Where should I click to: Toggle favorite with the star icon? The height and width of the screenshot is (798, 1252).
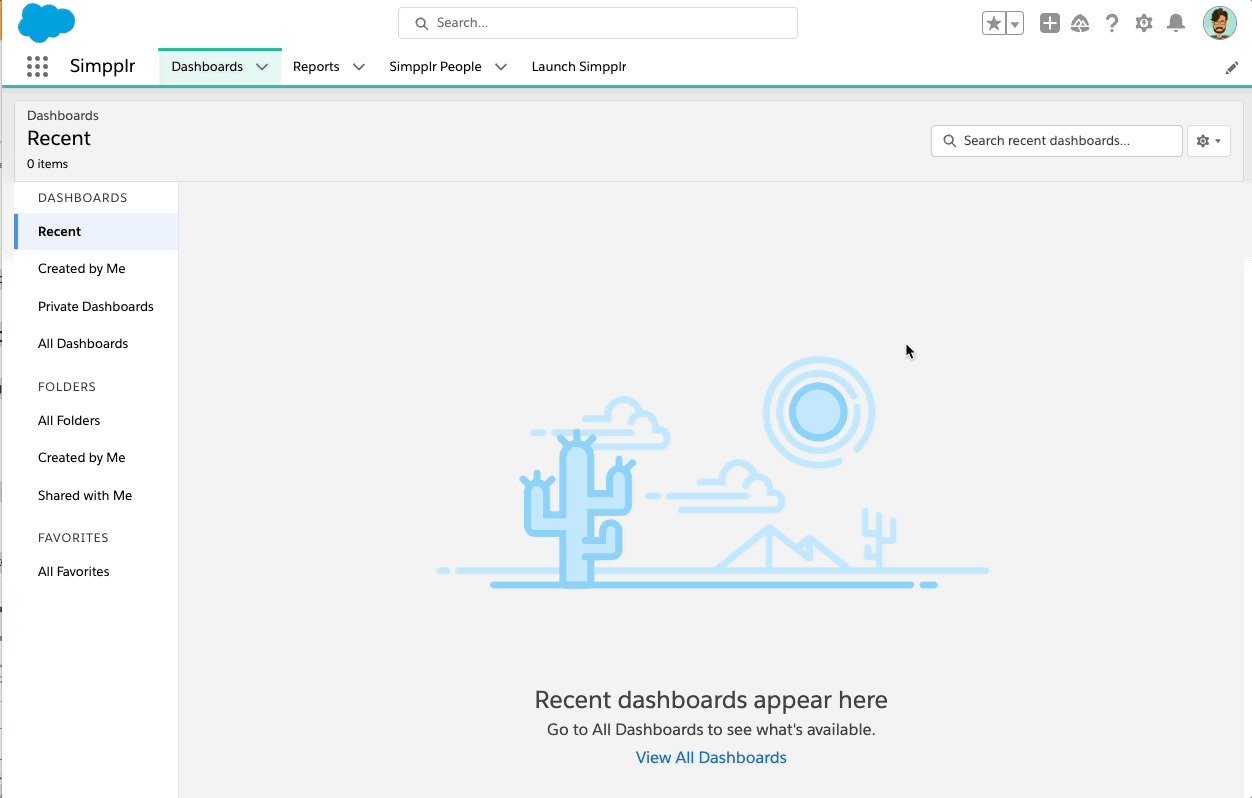(x=993, y=22)
